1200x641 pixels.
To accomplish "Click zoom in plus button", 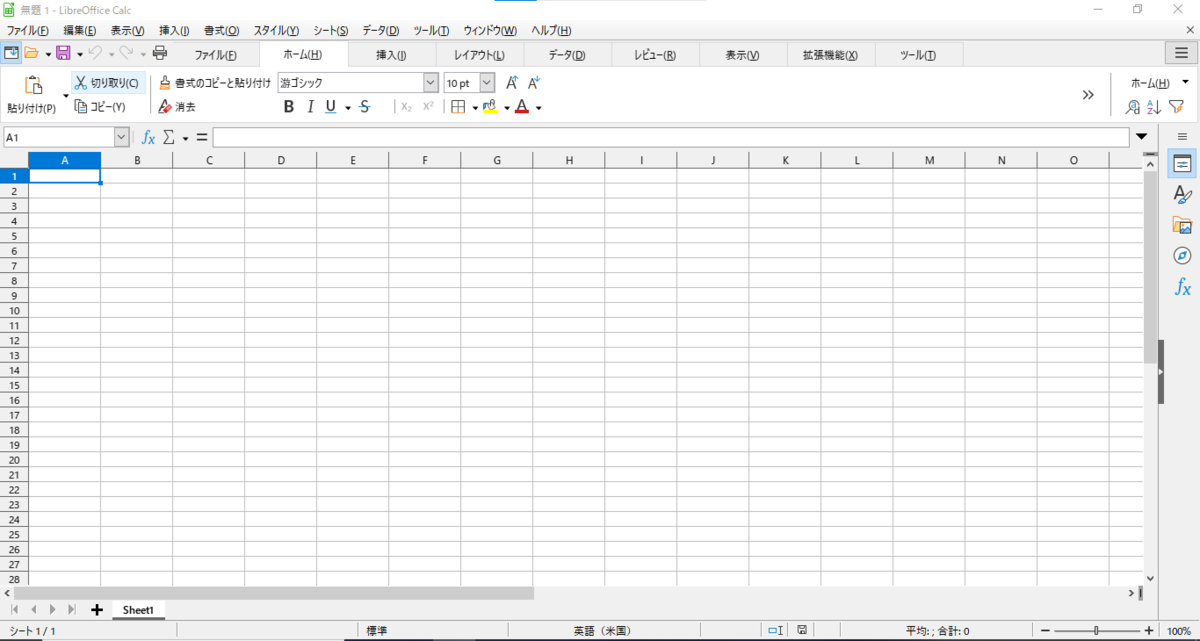I will point(1149,631).
